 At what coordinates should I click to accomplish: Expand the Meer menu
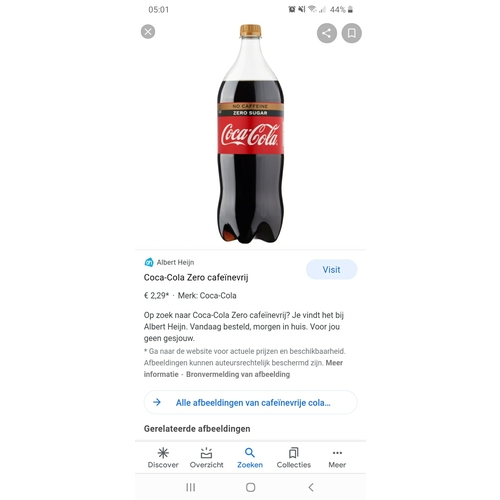(x=337, y=458)
